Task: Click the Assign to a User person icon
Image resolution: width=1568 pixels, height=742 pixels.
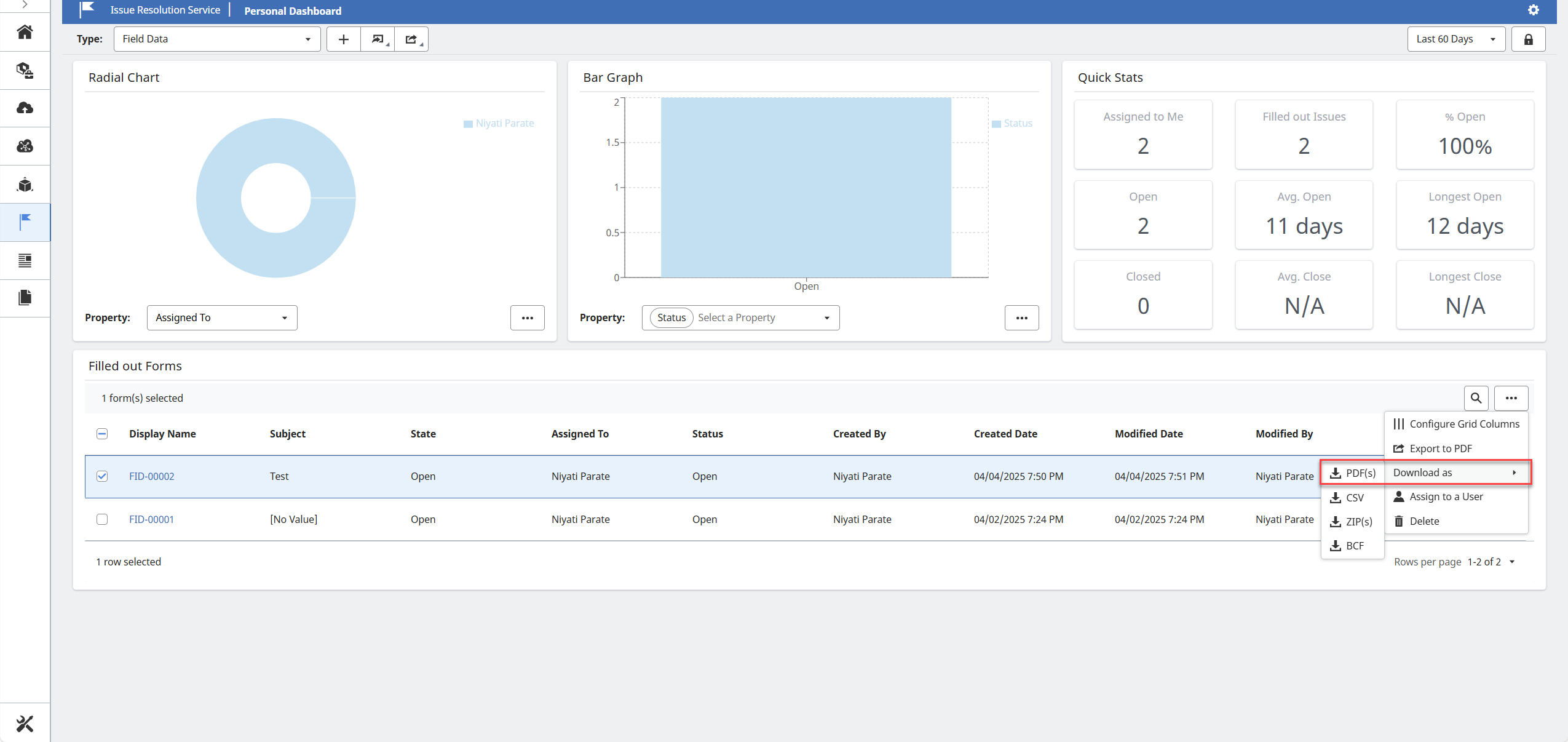Action: (1399, 497)
